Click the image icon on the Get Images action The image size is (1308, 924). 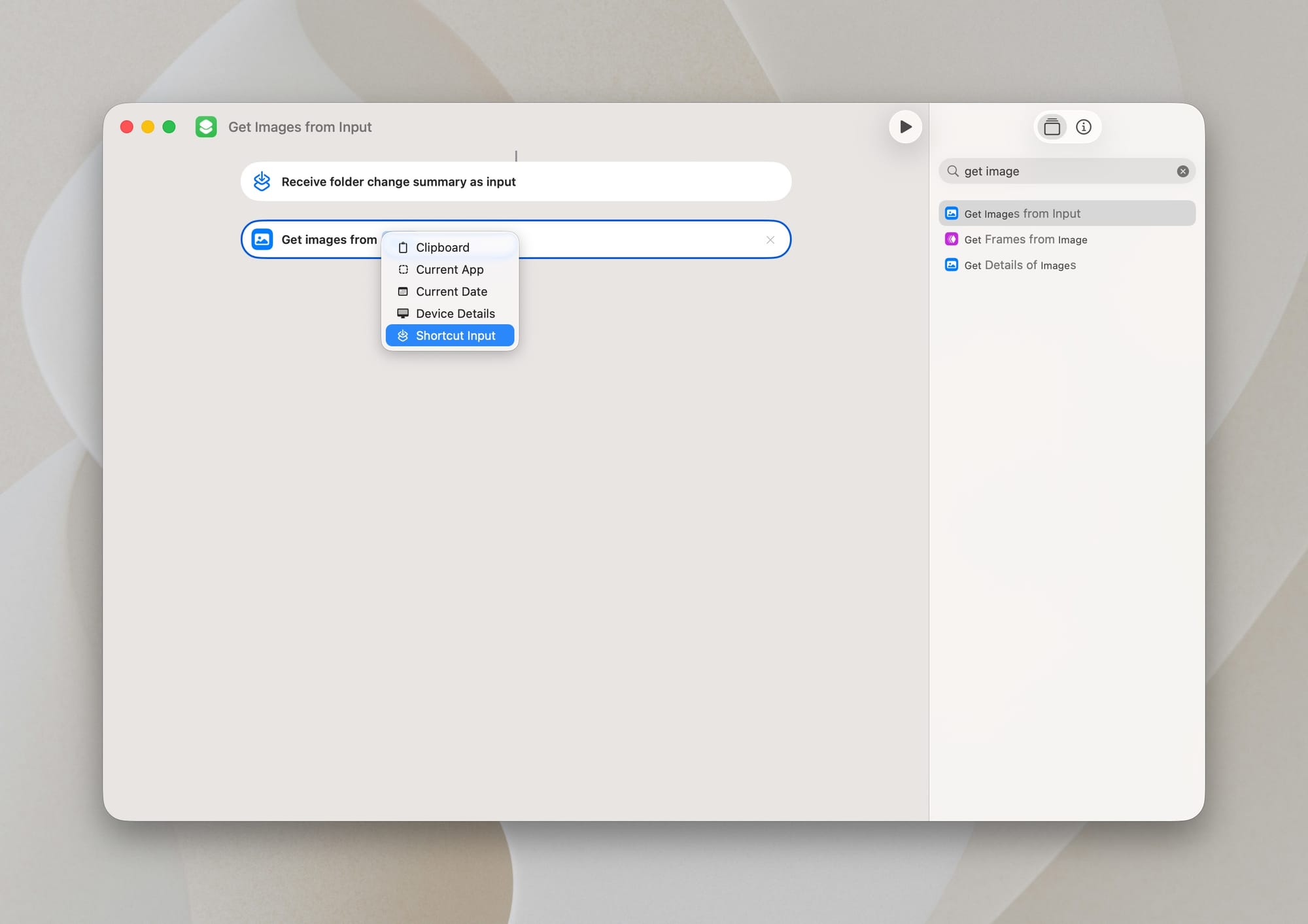[262, 239]
